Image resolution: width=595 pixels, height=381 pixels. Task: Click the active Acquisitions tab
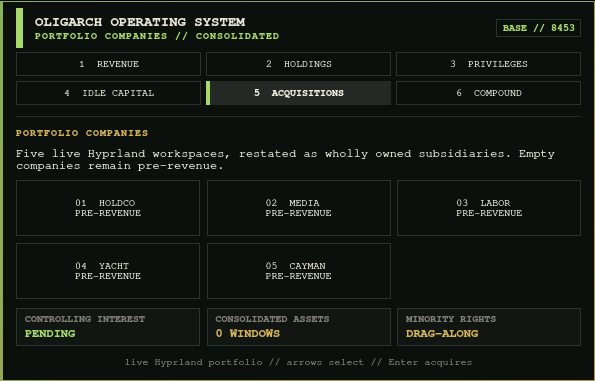point(298,93)
